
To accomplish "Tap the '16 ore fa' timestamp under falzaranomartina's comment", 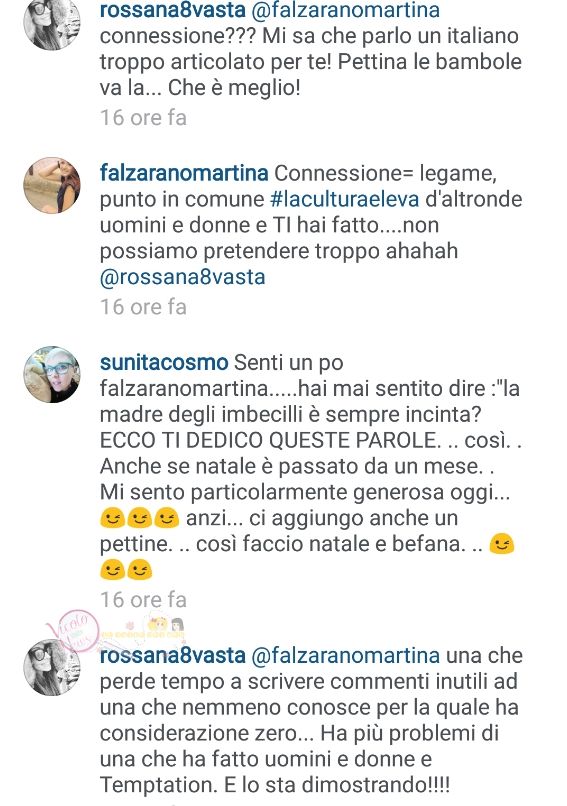I will pyautogui.click(x=143, y=307).
